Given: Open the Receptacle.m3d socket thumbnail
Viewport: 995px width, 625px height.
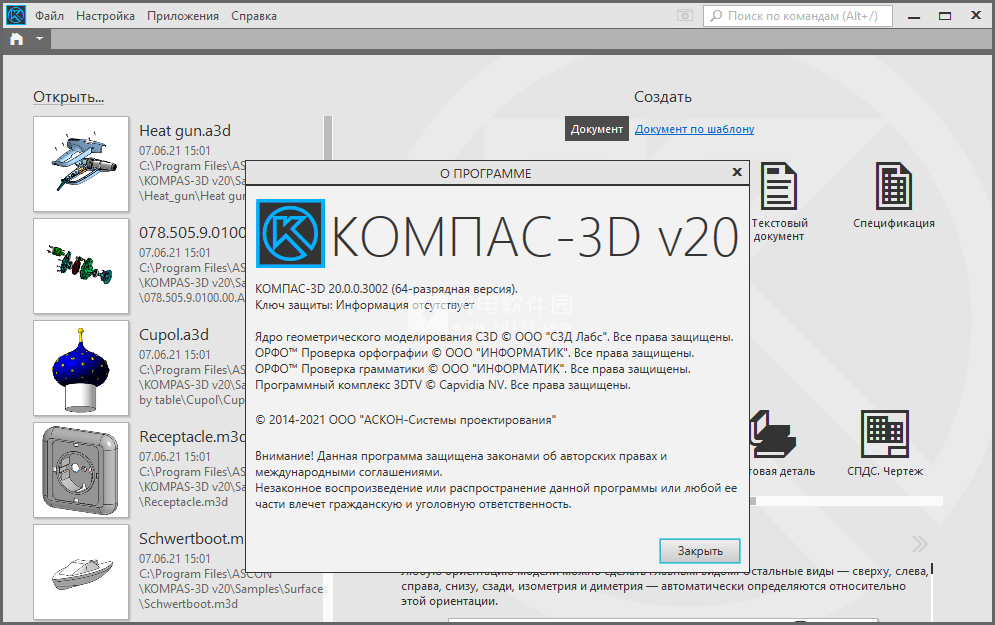Looking at the screenshot, I should coord(81,470).
